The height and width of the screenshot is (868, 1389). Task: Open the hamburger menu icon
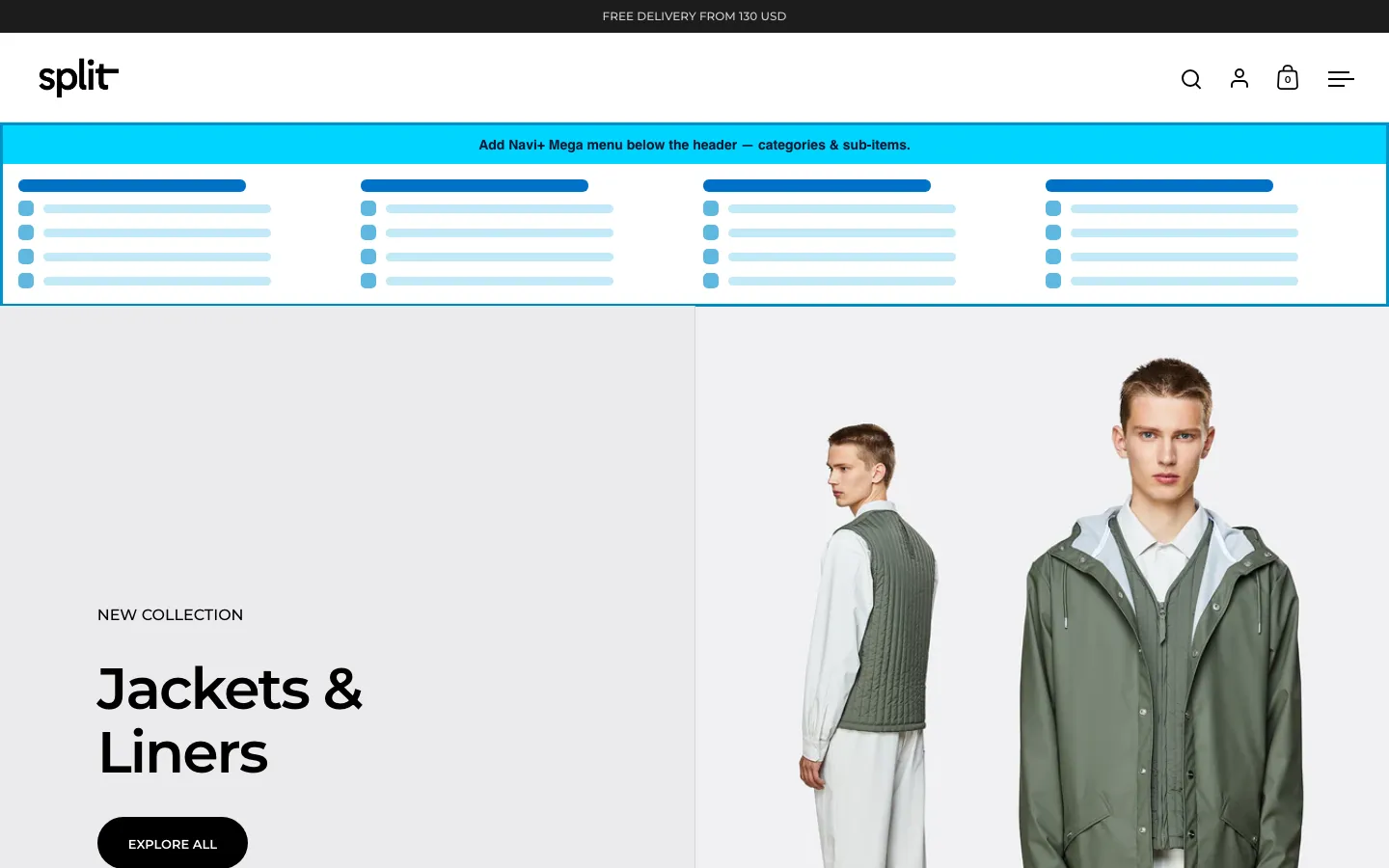[1341, 79]
